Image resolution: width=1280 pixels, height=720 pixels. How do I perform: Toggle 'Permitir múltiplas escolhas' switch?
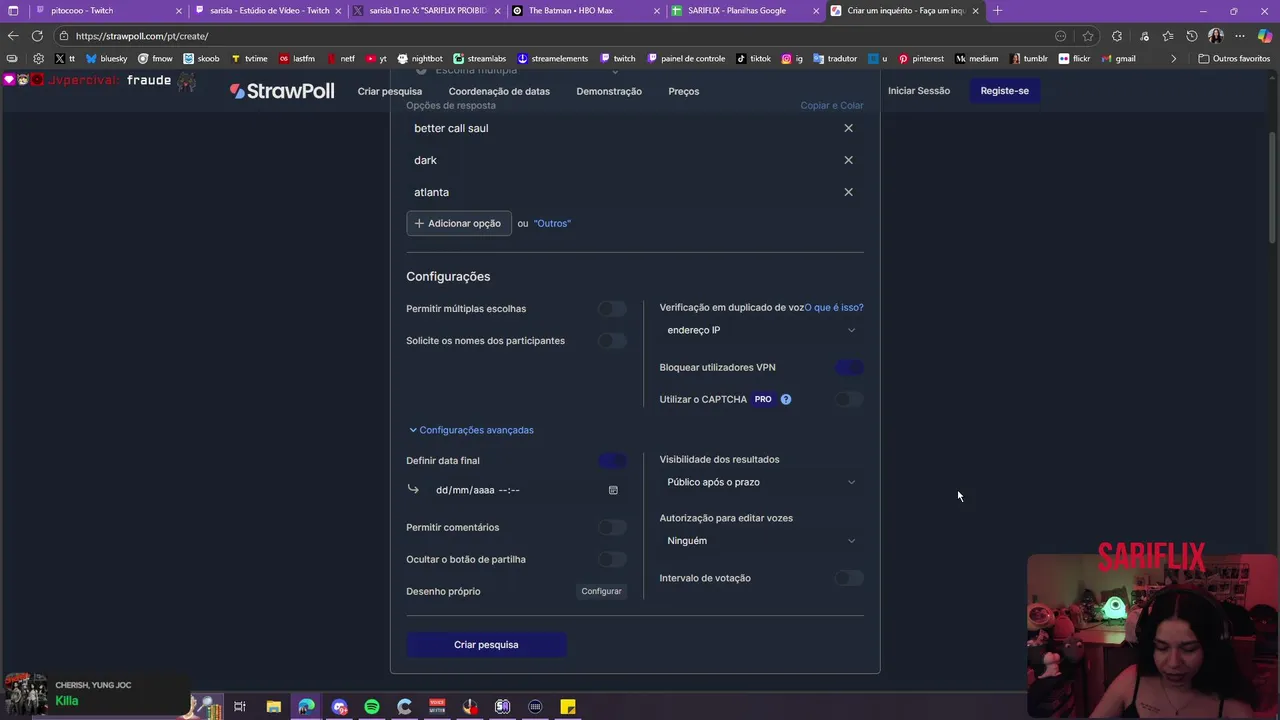click(612, 309)
